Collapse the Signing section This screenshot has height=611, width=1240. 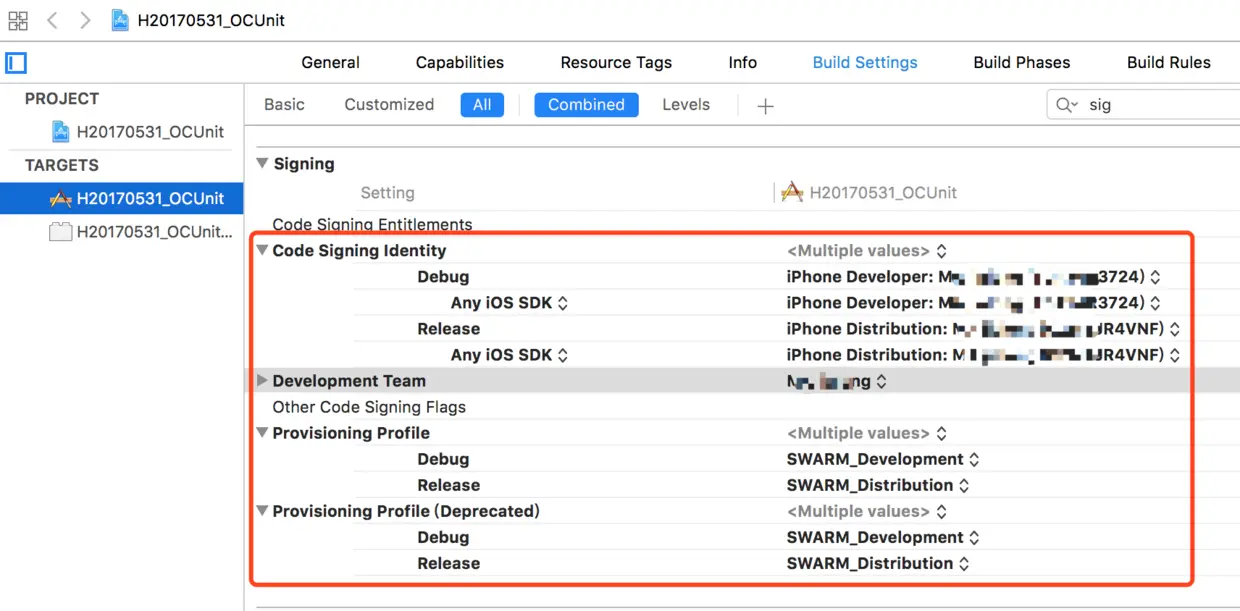(262, 164)
